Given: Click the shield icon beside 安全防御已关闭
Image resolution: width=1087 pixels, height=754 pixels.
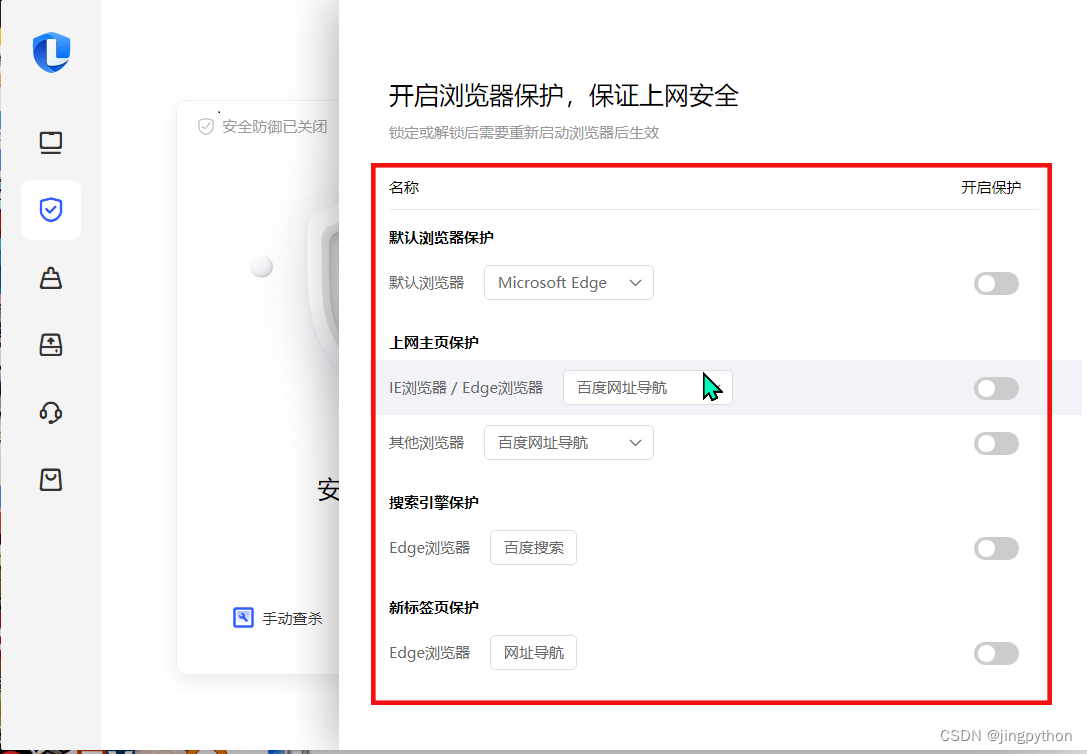Looking at the screenshot, I should 205,127.
